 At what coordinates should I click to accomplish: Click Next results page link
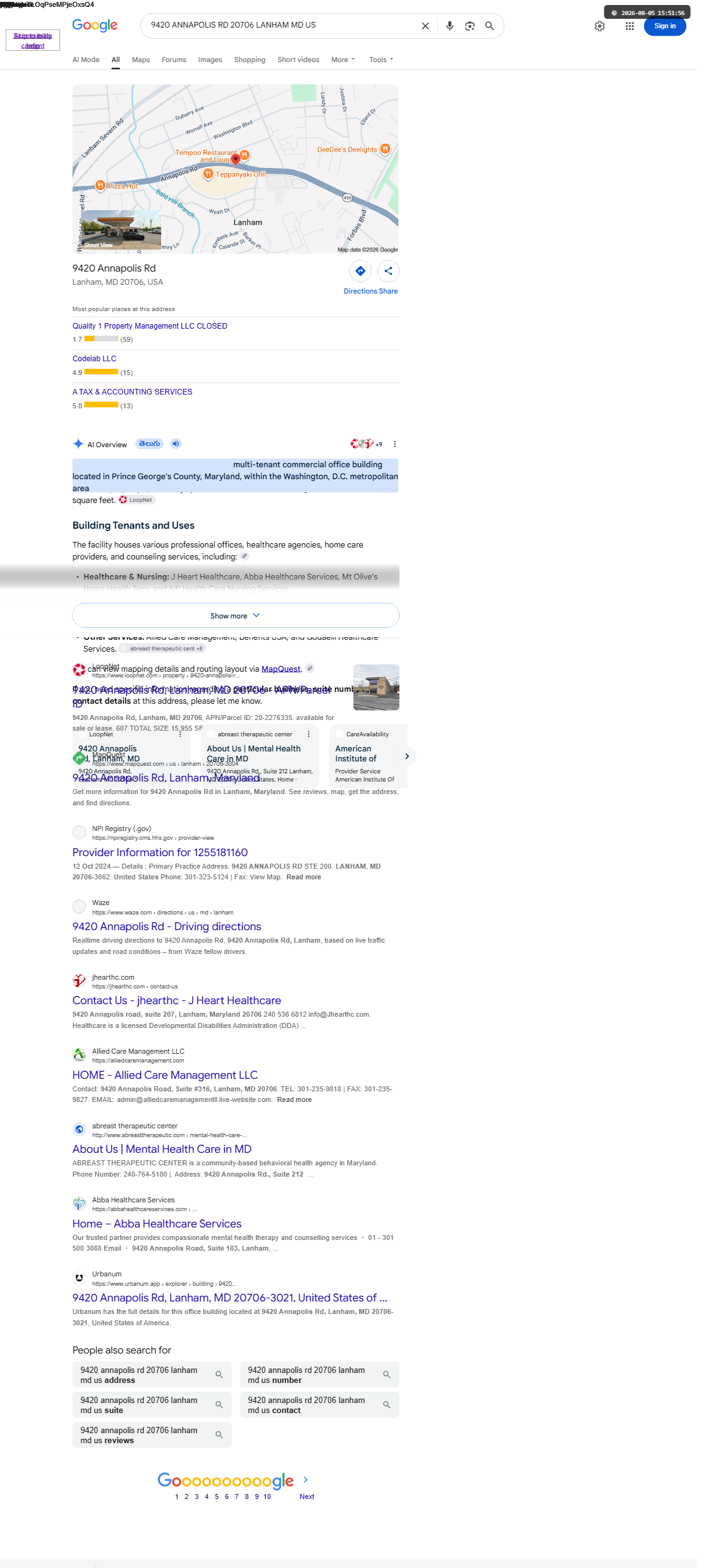tap(307, 1496)
